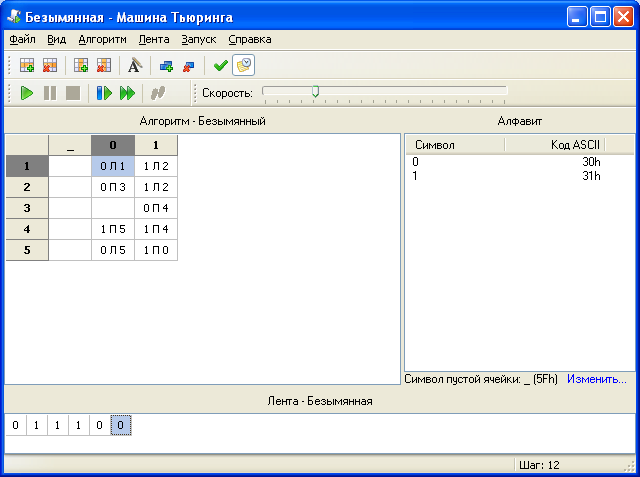This screenshot has height=477, width=640.
Task: Click the highlighted current tape cell
Action: point(121,425)
